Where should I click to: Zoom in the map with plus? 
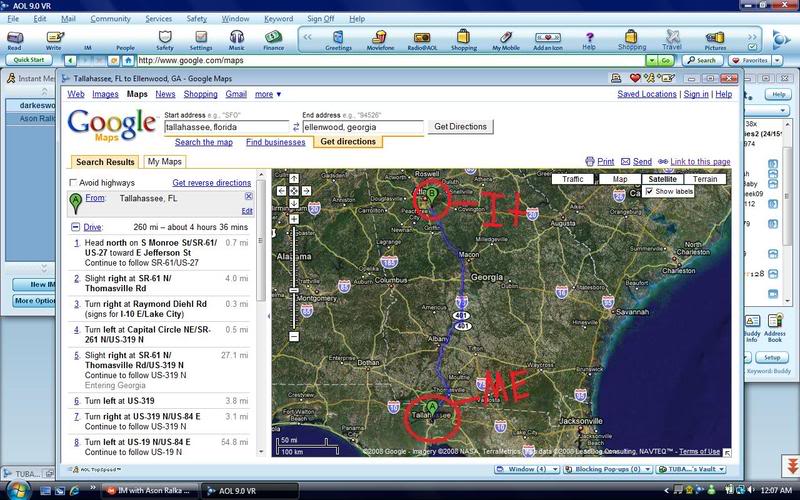click(x=294, y=219)
